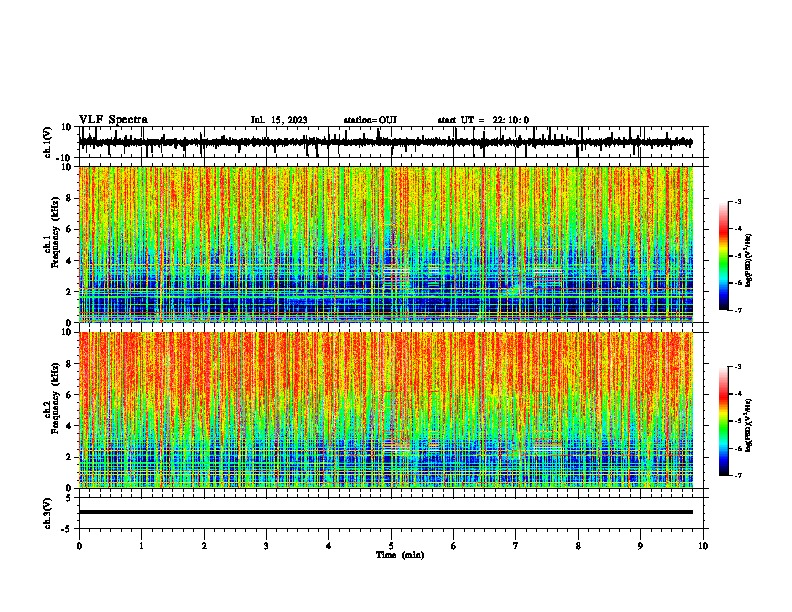The height and width of the screenshot is (612, 792).
Task: Click time axis tick label "2"
Action: tap(204, 546)
